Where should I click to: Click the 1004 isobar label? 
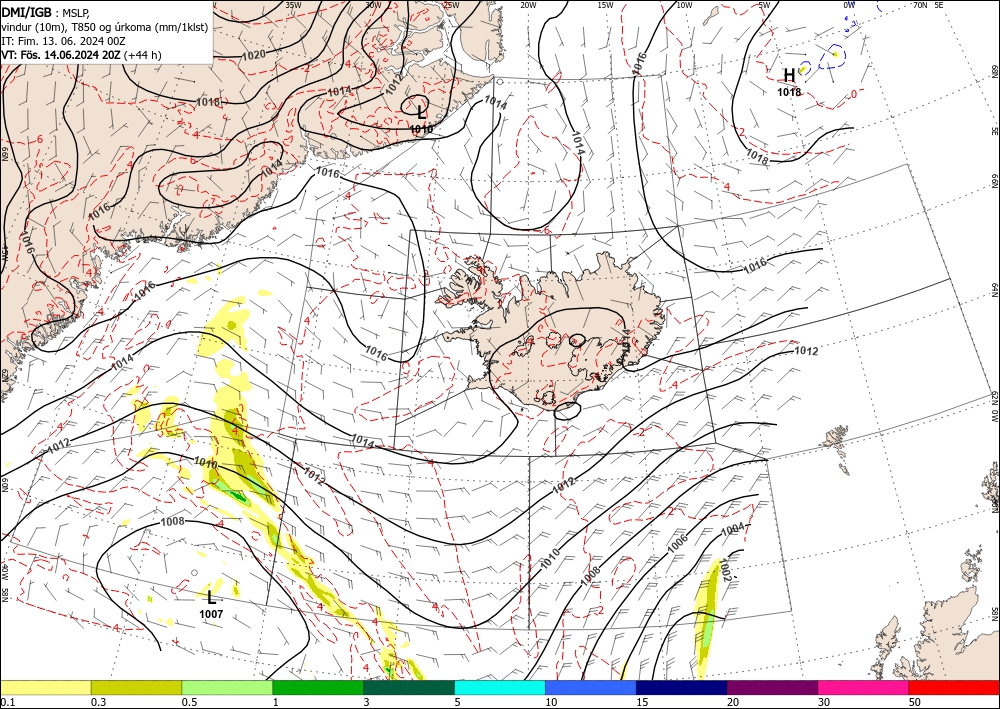(x=732, y=530)
